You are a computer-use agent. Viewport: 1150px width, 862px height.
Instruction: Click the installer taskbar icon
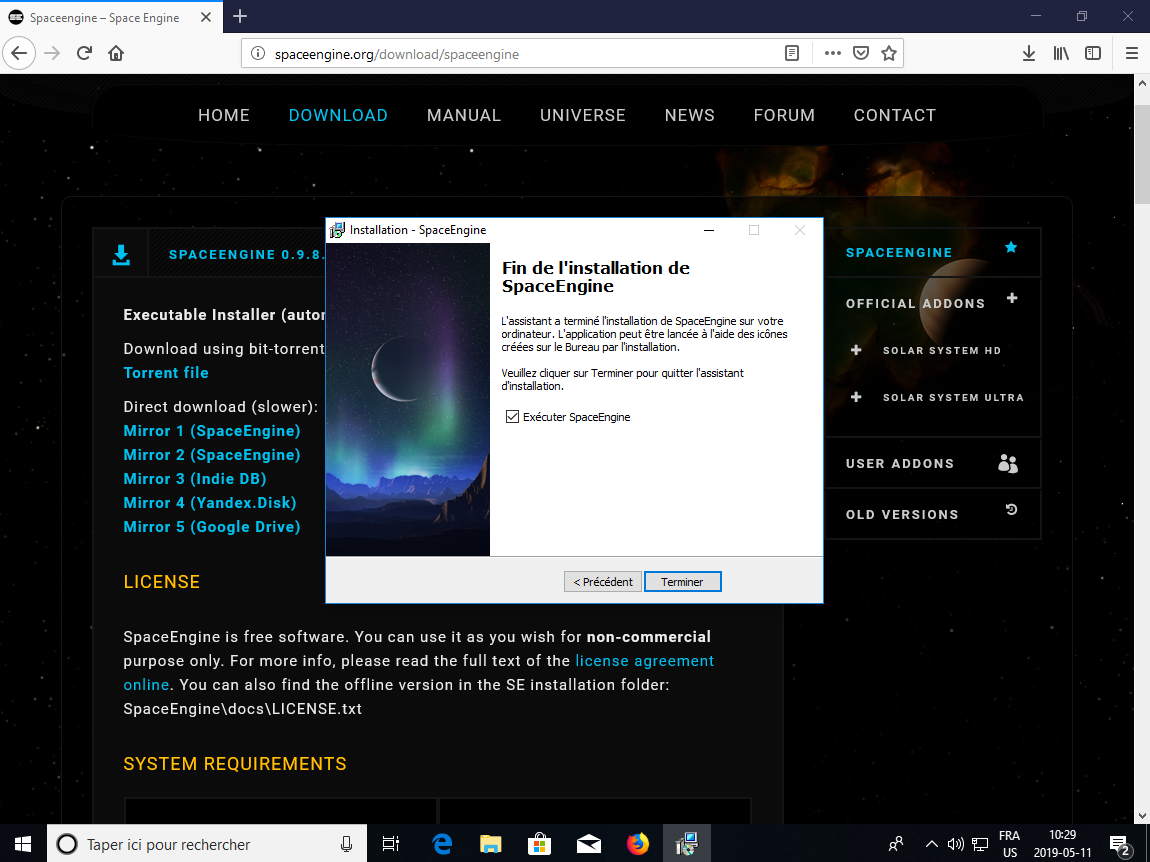(x=686, y=844)
